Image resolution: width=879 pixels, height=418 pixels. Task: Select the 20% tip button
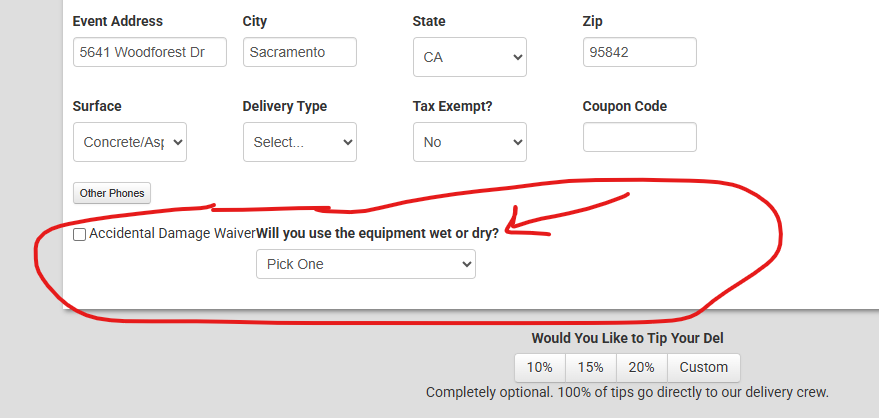coord(642,367)
